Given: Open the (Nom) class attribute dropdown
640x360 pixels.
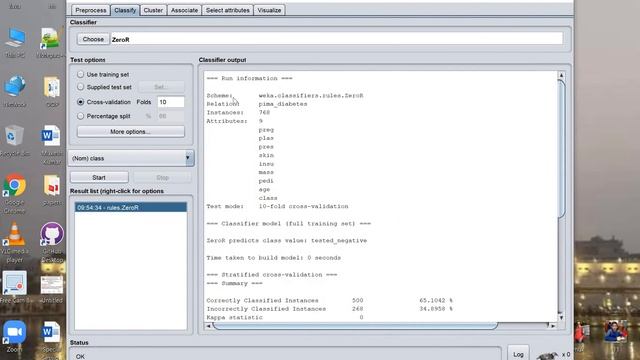Looking at the screenshot, I should 131,158.
